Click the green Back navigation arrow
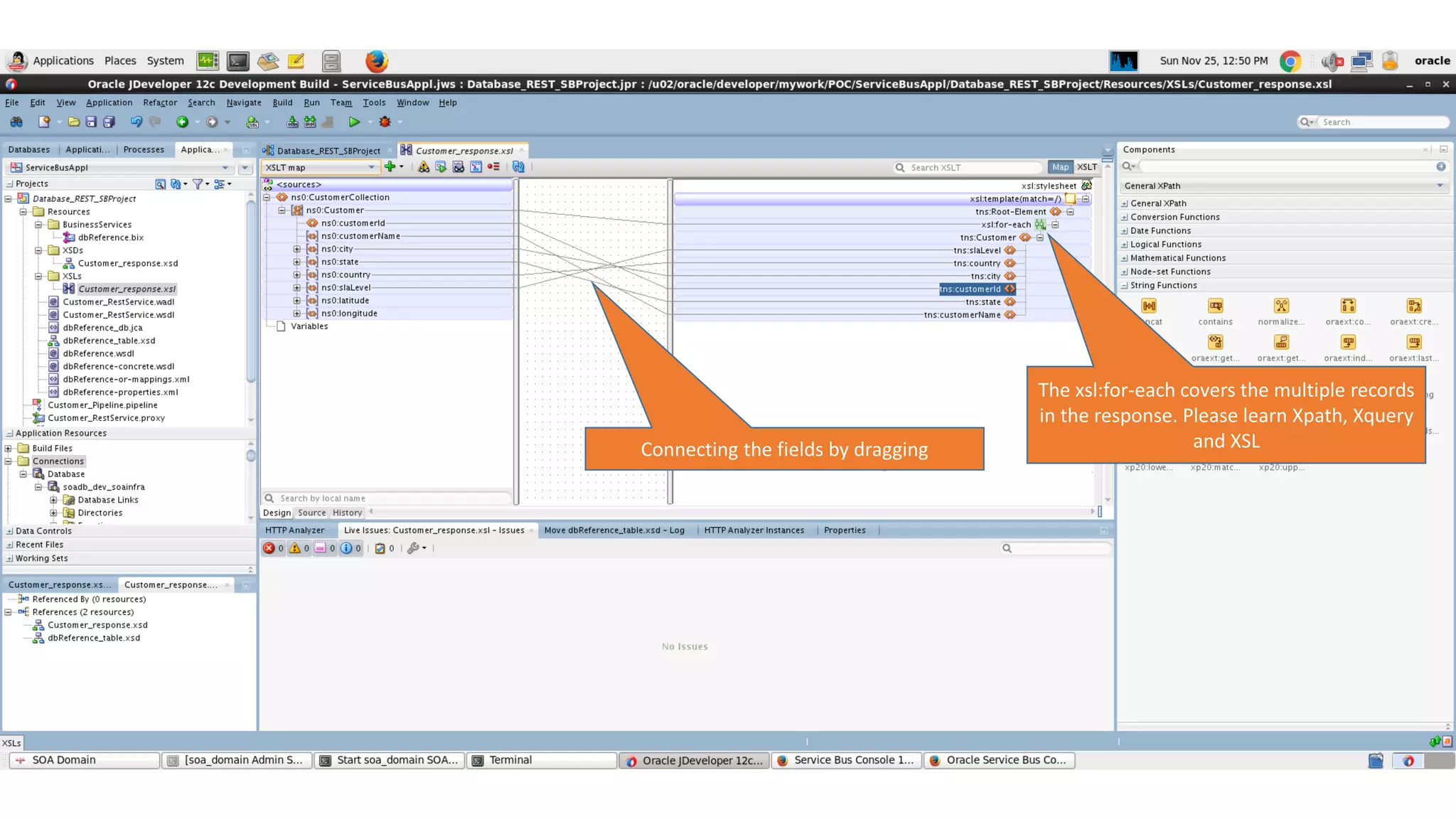This screenshot has height=819, width=1456. pos(183,122)
